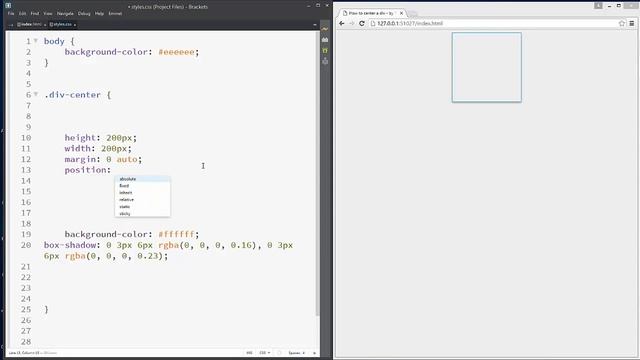Click the Chrome address bar URL

coord(410,24)
